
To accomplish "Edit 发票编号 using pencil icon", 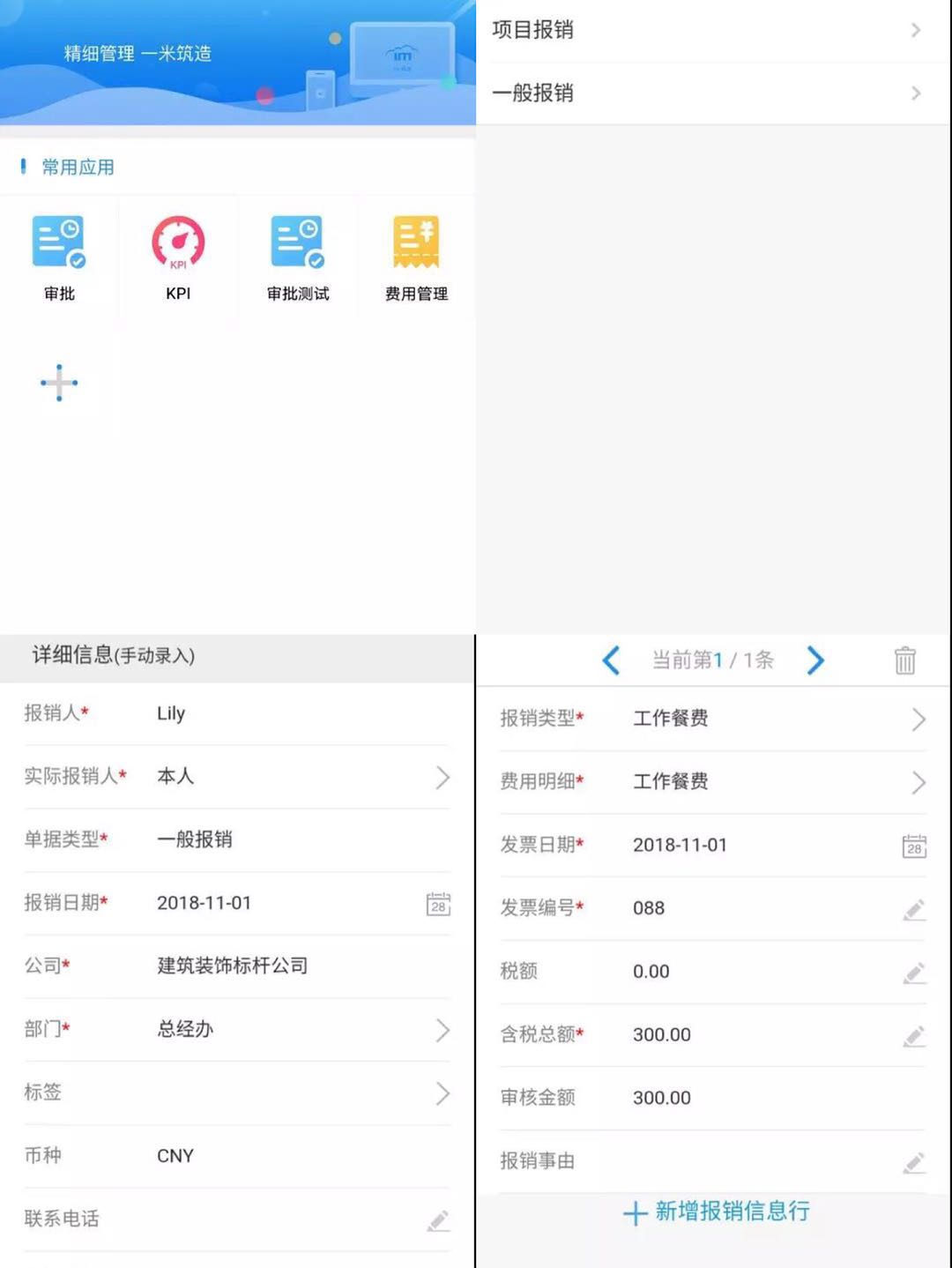I will [914, 909].
